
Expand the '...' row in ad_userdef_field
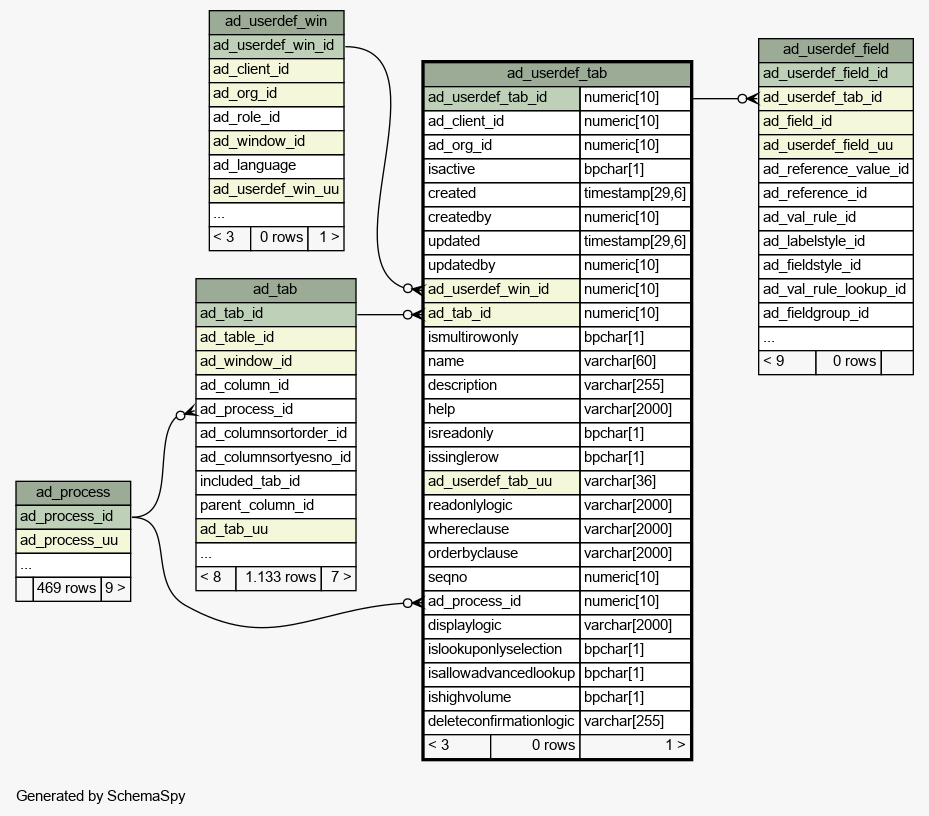coord(835,337)
